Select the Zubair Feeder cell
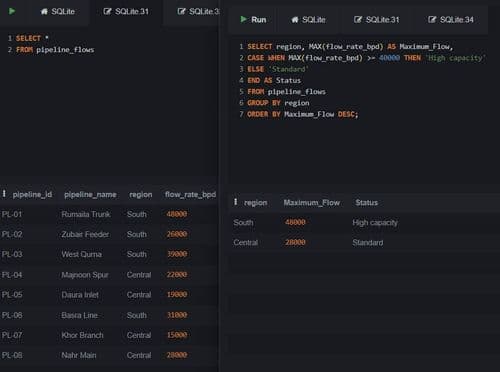 (85, 234)
